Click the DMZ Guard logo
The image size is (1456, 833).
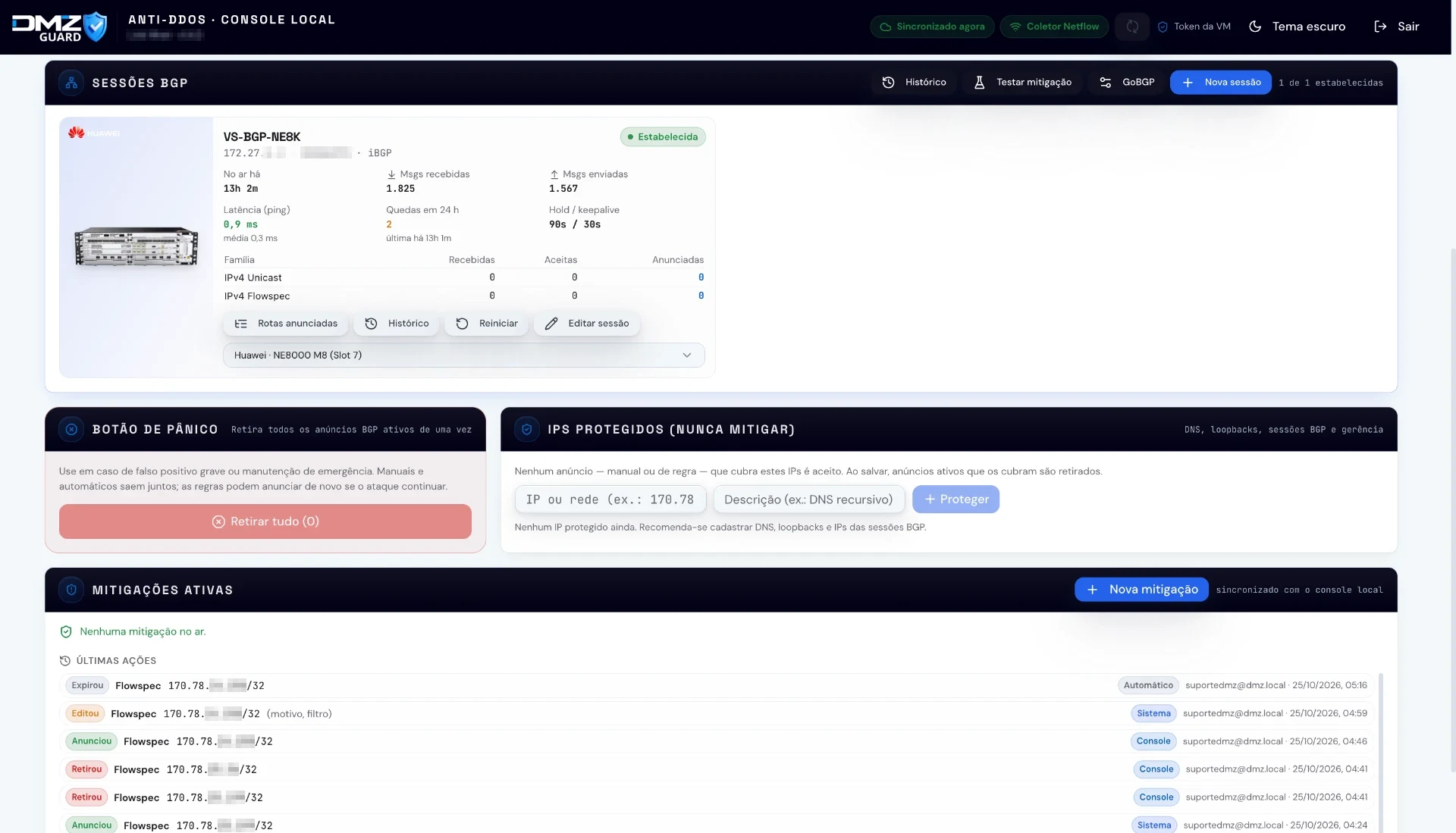[x=59, y=27]
